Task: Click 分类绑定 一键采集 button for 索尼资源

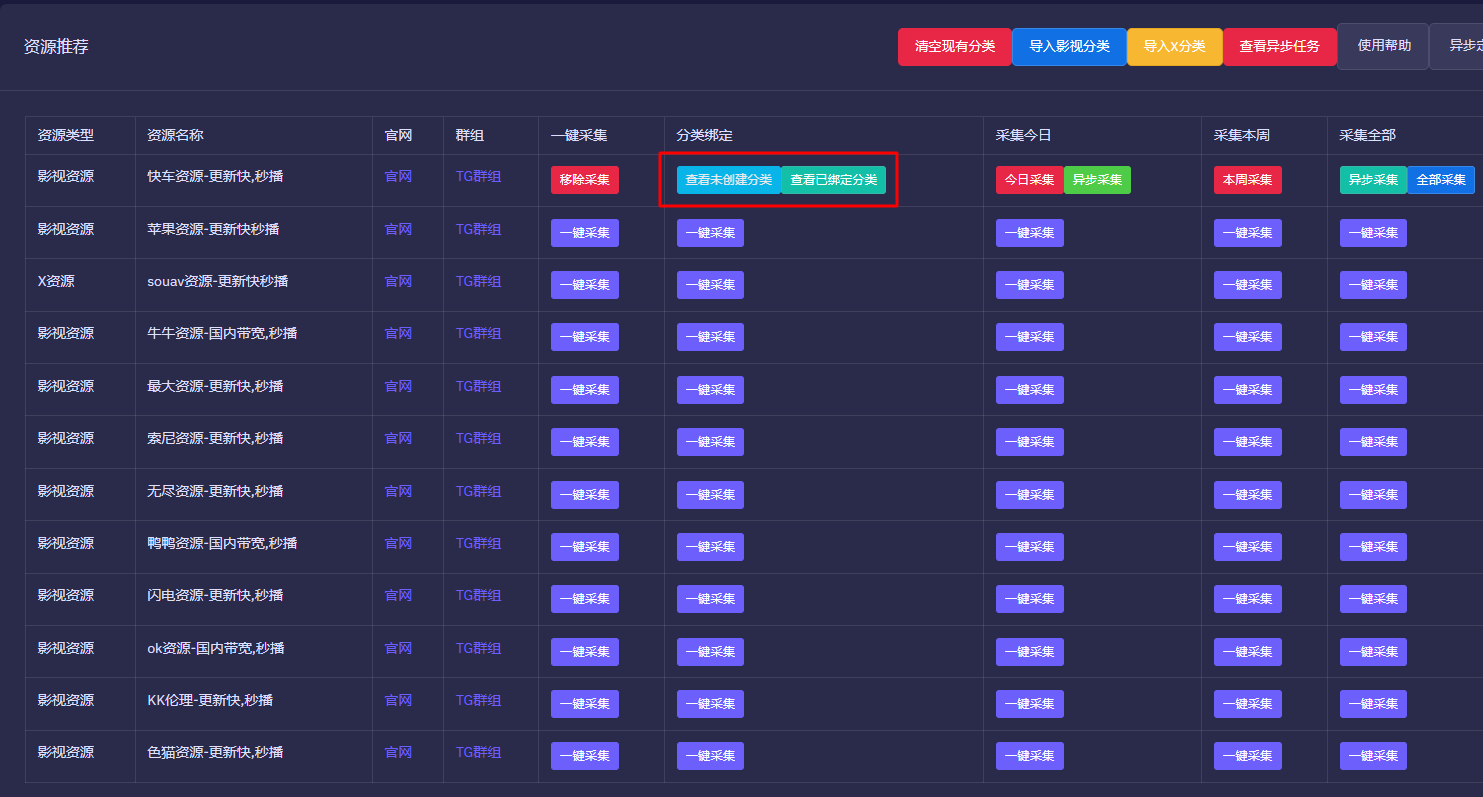Action: [710, 442]
